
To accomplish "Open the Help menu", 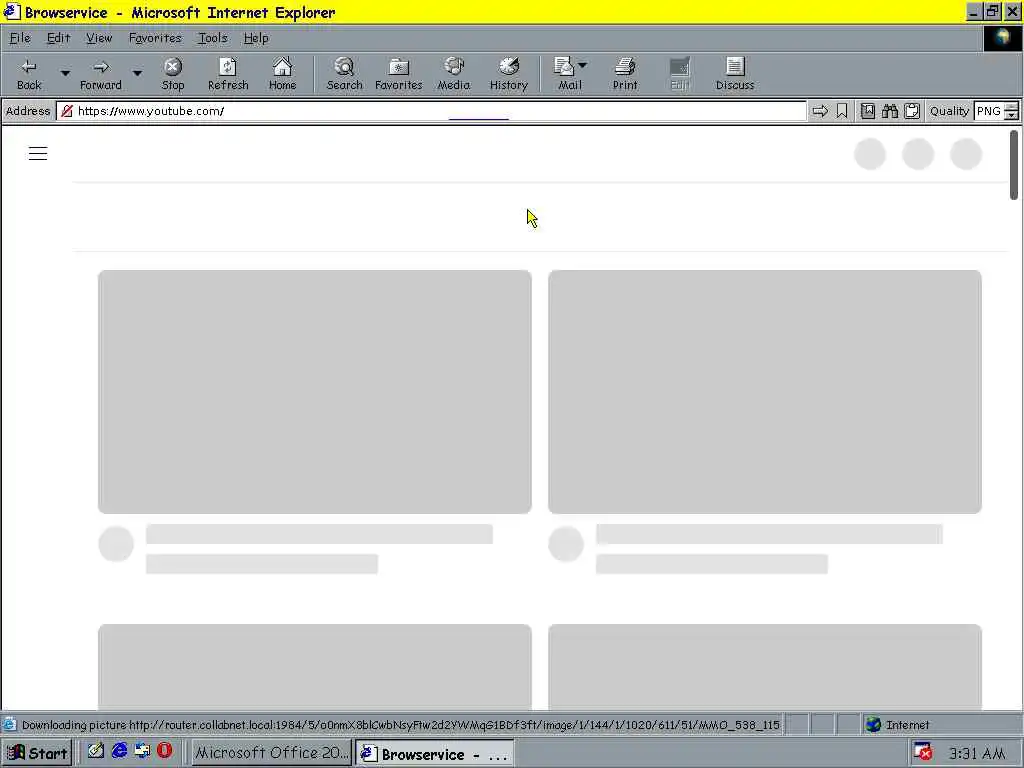I will [255, 39].
